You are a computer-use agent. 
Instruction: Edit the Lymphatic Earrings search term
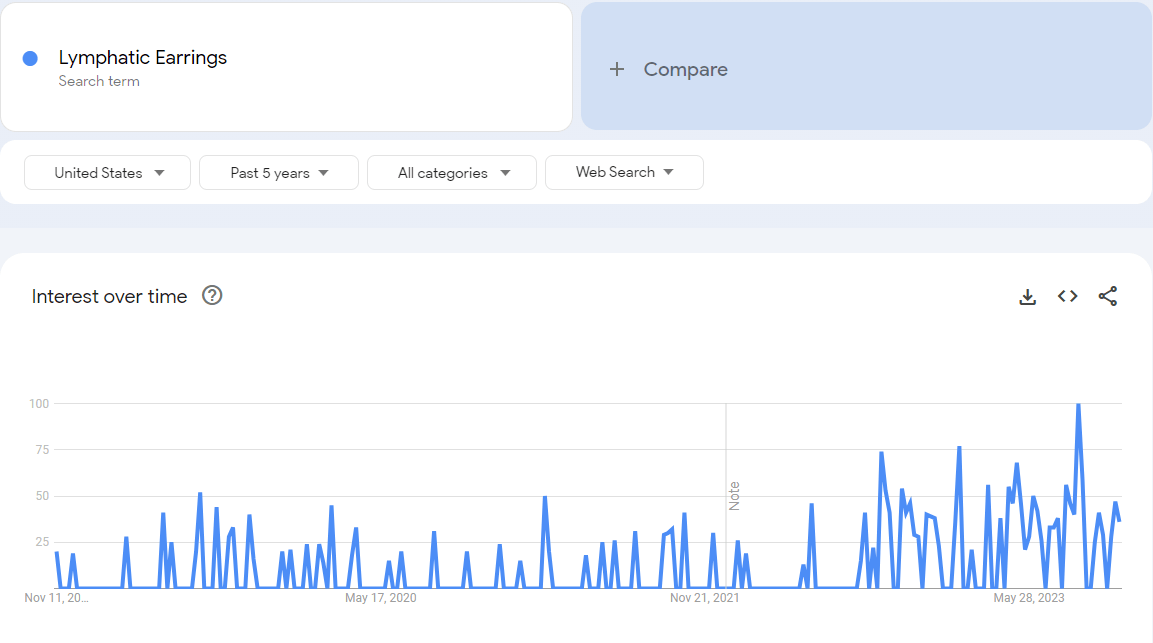[x=143, y=58]
